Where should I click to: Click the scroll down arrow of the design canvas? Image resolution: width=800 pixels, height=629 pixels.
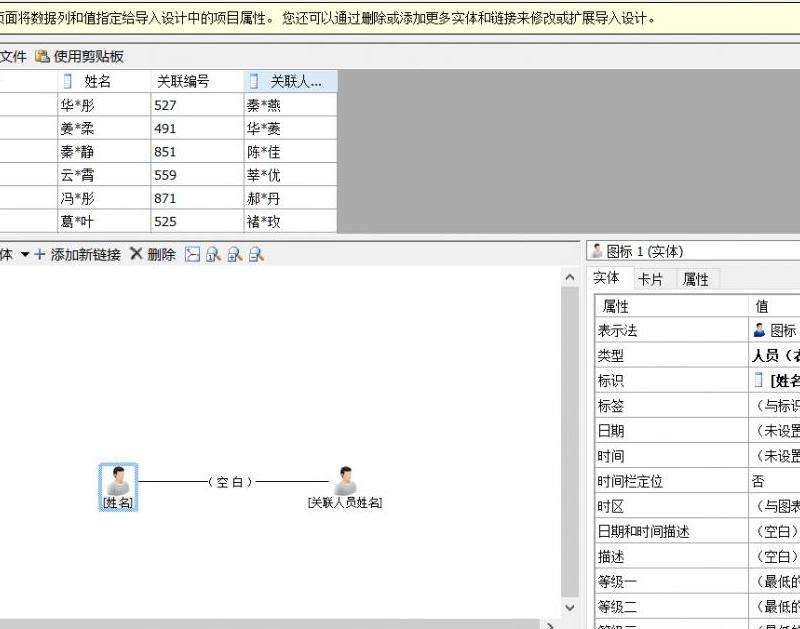point(570,607)
